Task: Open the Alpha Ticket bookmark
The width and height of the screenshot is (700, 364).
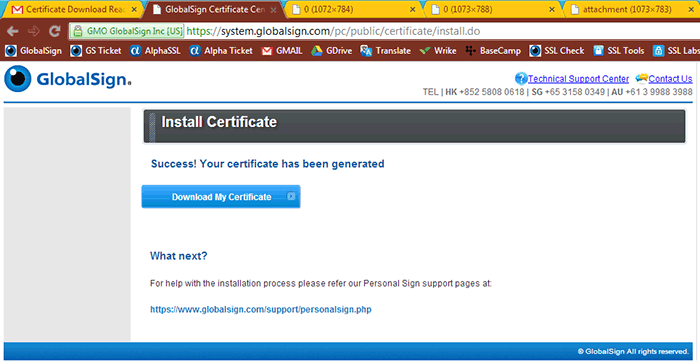Action: [221, 51]
